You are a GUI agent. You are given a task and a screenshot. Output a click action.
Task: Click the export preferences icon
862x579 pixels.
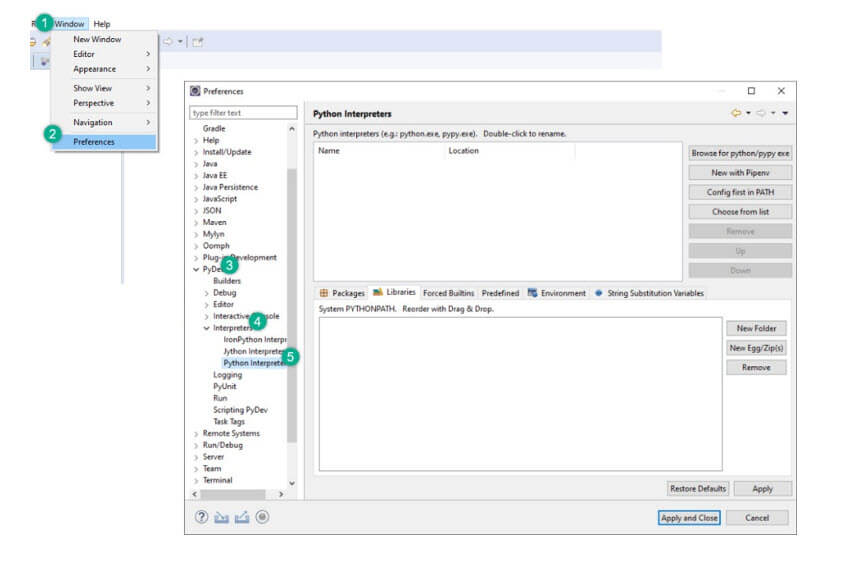[x=241, y=517]
